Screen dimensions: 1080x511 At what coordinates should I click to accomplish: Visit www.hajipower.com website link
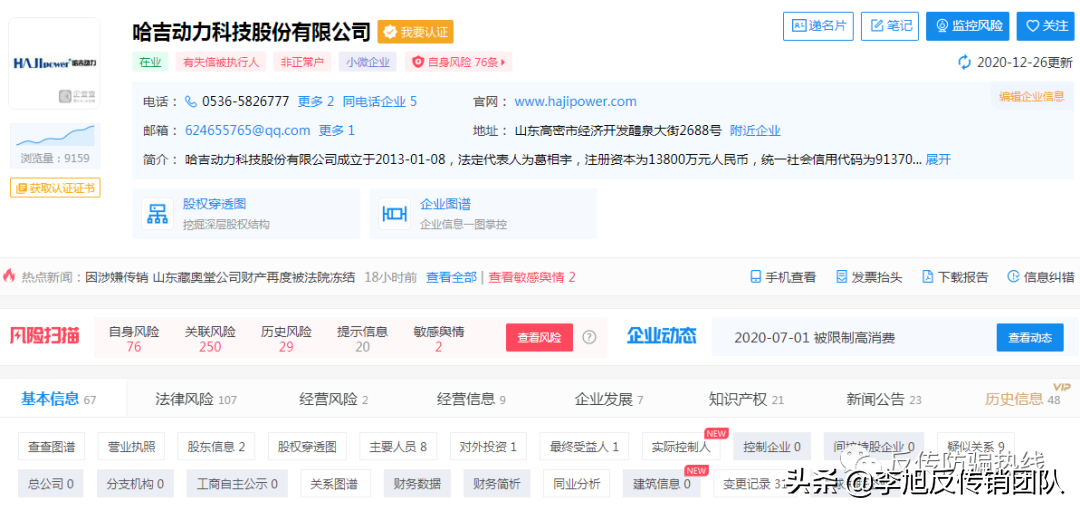[x=575, y=101]
